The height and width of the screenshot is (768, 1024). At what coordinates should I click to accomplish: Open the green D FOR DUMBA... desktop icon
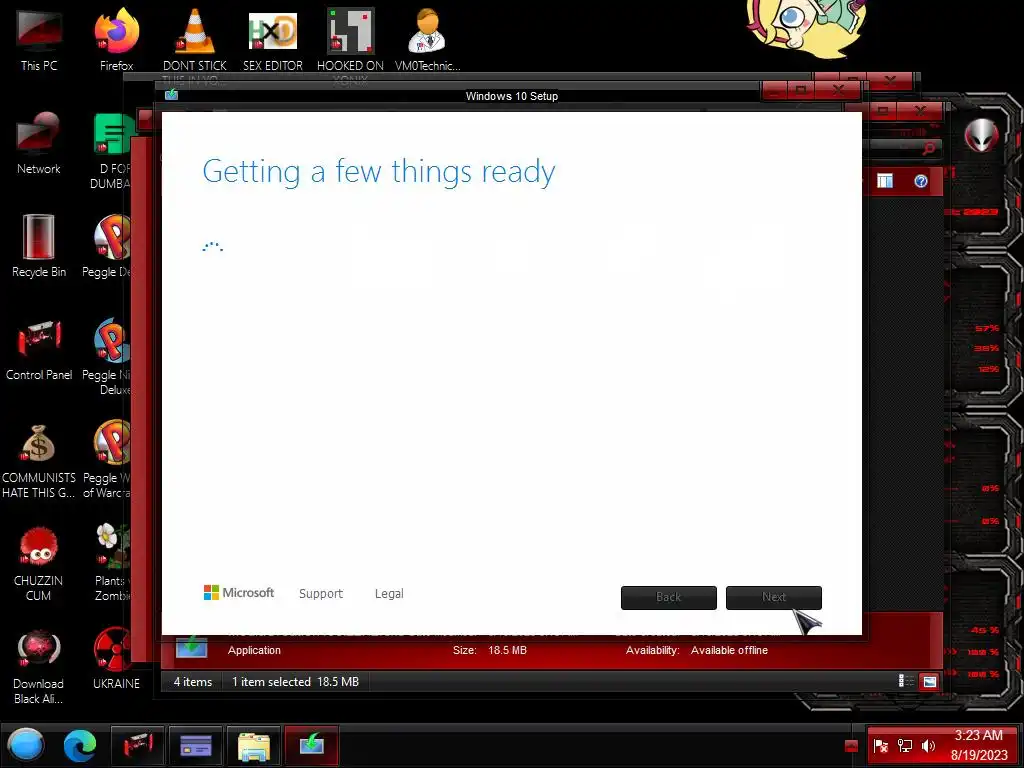(111, 150)
